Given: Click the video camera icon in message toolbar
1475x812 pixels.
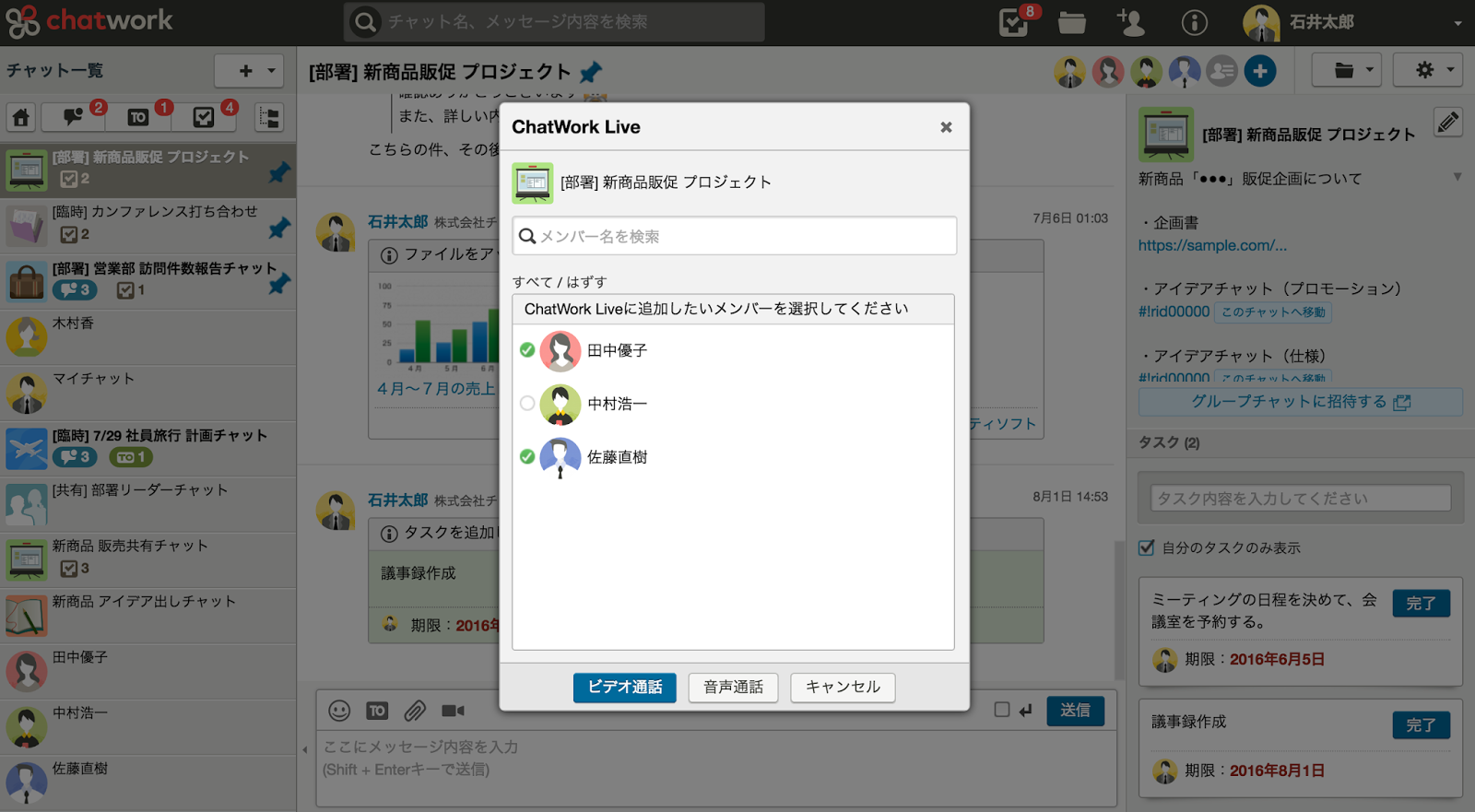Looking at the screenshot, I should pyautogui.click(x=453, y=711).
